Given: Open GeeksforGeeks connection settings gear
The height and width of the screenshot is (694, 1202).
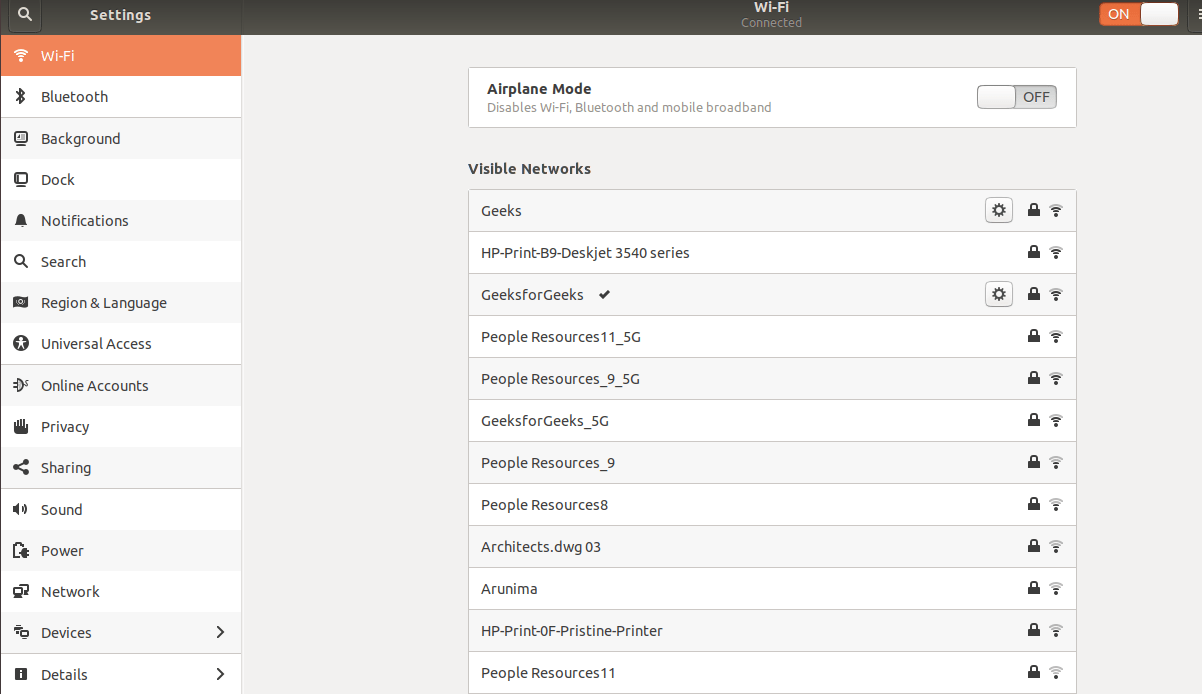Looking at the screenshot, I should [998, 294].
